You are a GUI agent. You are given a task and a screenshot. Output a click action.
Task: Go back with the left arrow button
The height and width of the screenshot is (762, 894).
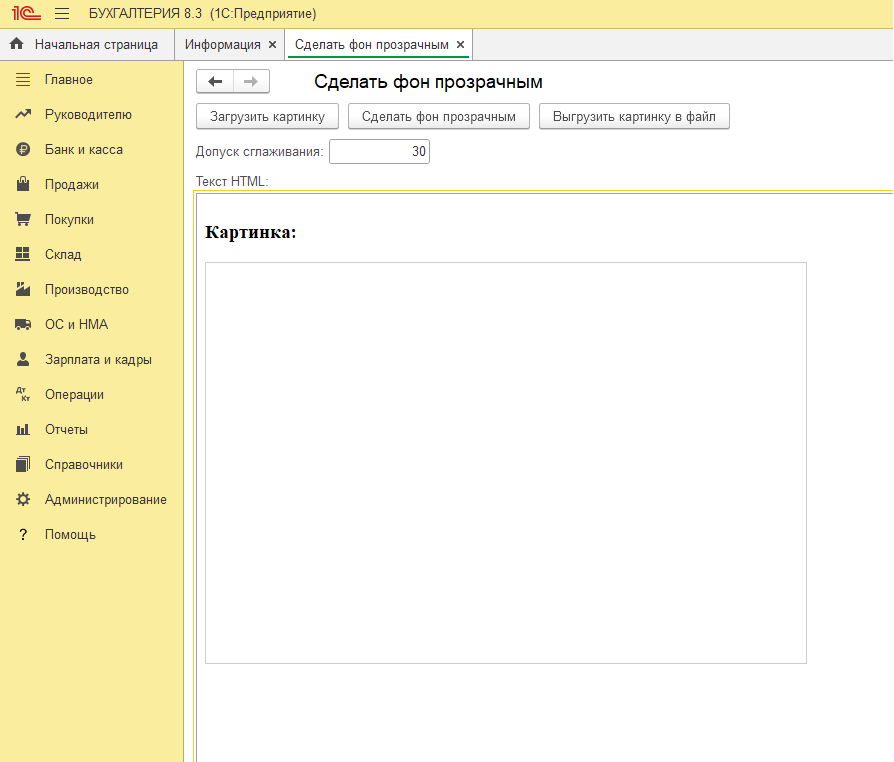coord(215,82)
